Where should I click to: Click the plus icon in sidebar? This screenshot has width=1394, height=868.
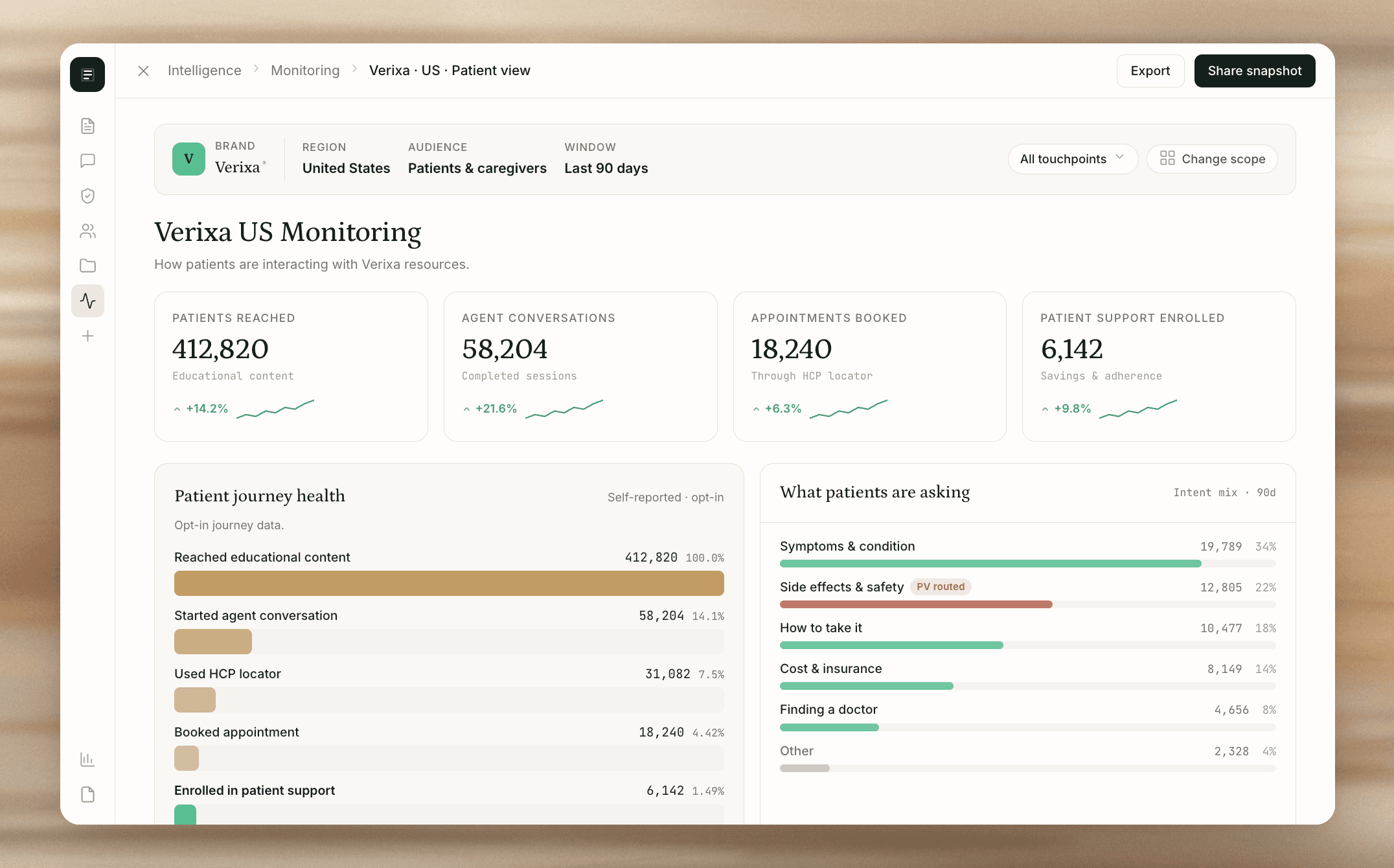point(87,336)
